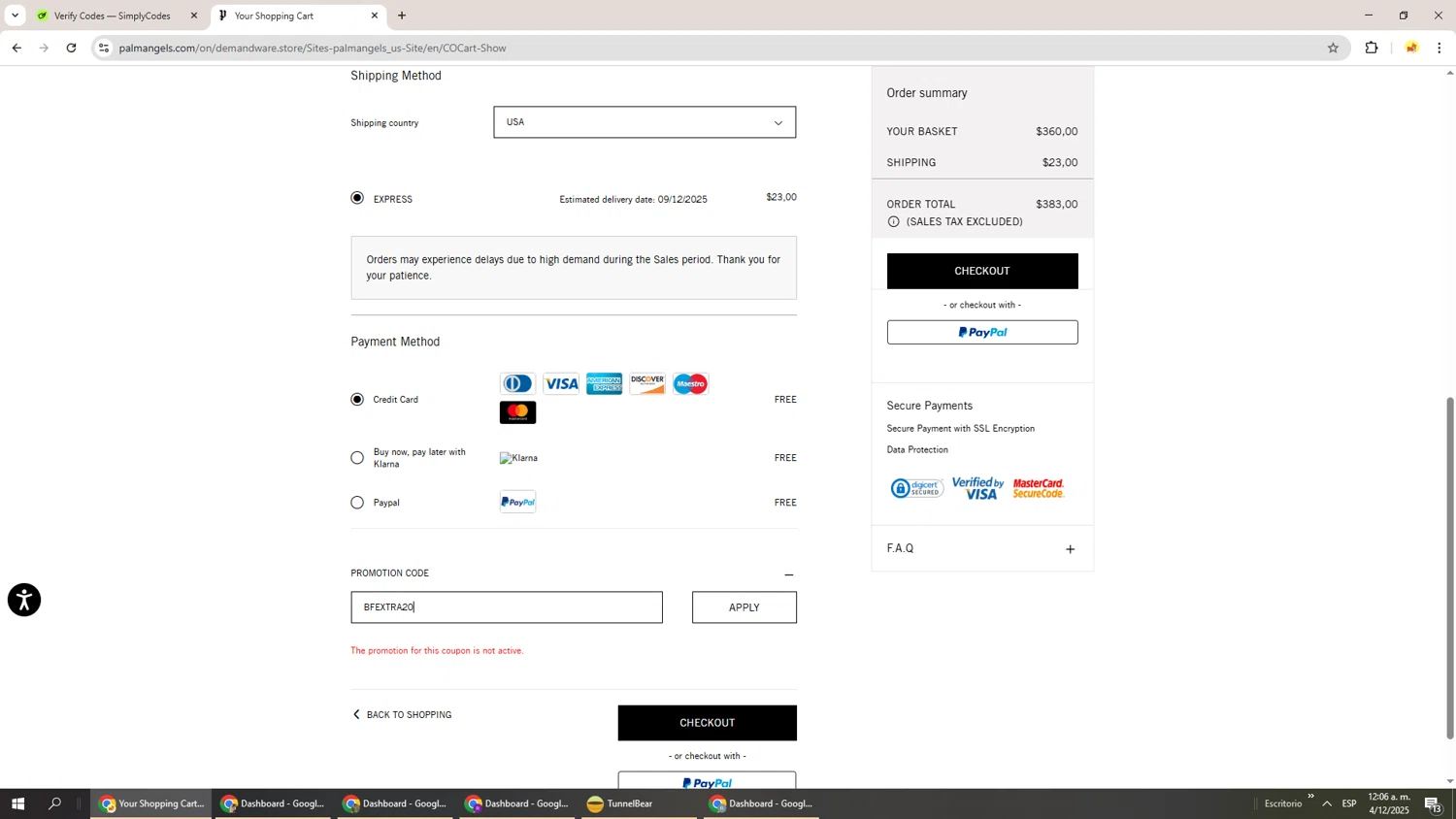
Task: Bookmark this page with the star
Action: click(x=1333, y=48)
